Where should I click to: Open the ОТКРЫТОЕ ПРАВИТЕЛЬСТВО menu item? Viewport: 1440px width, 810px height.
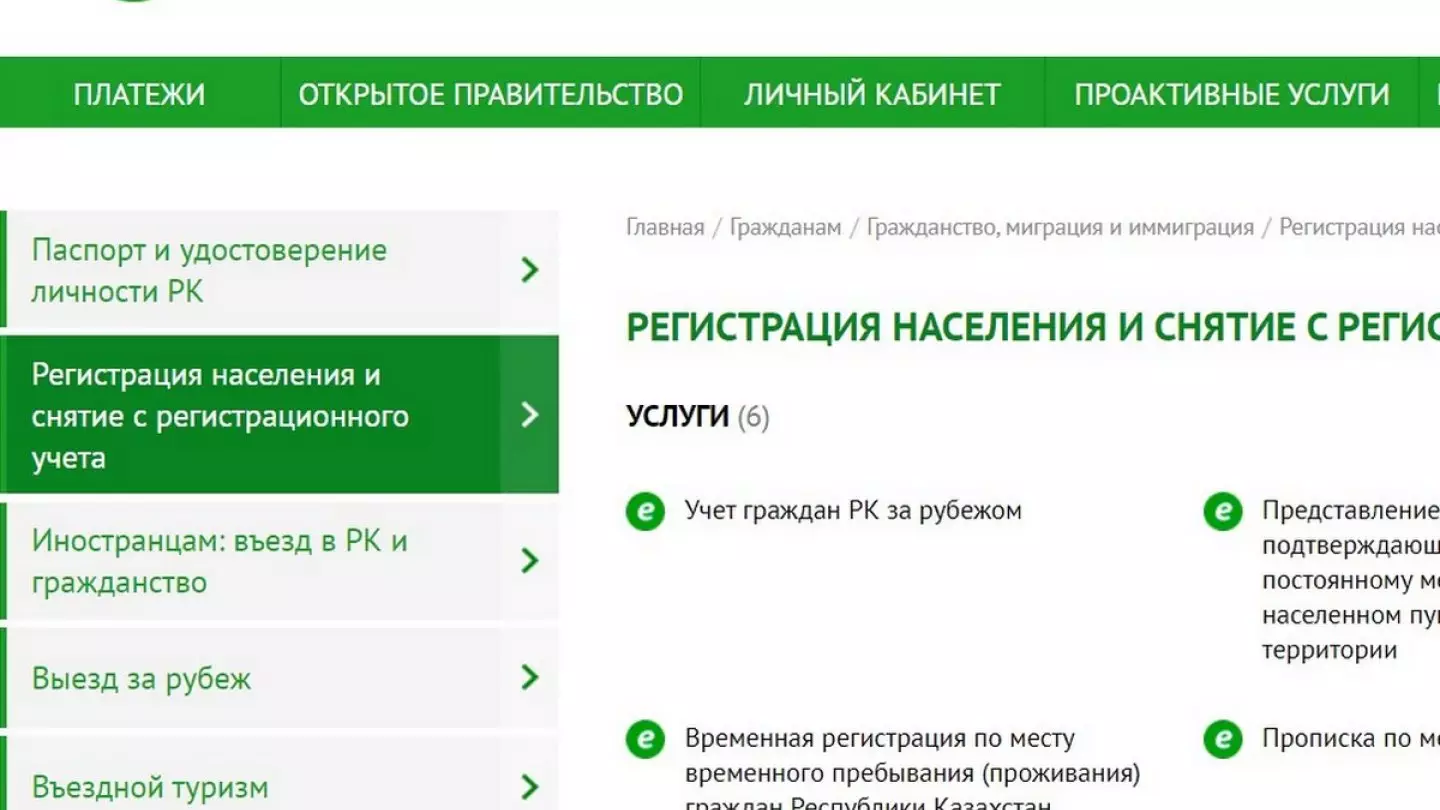click(x=491, y=93)
